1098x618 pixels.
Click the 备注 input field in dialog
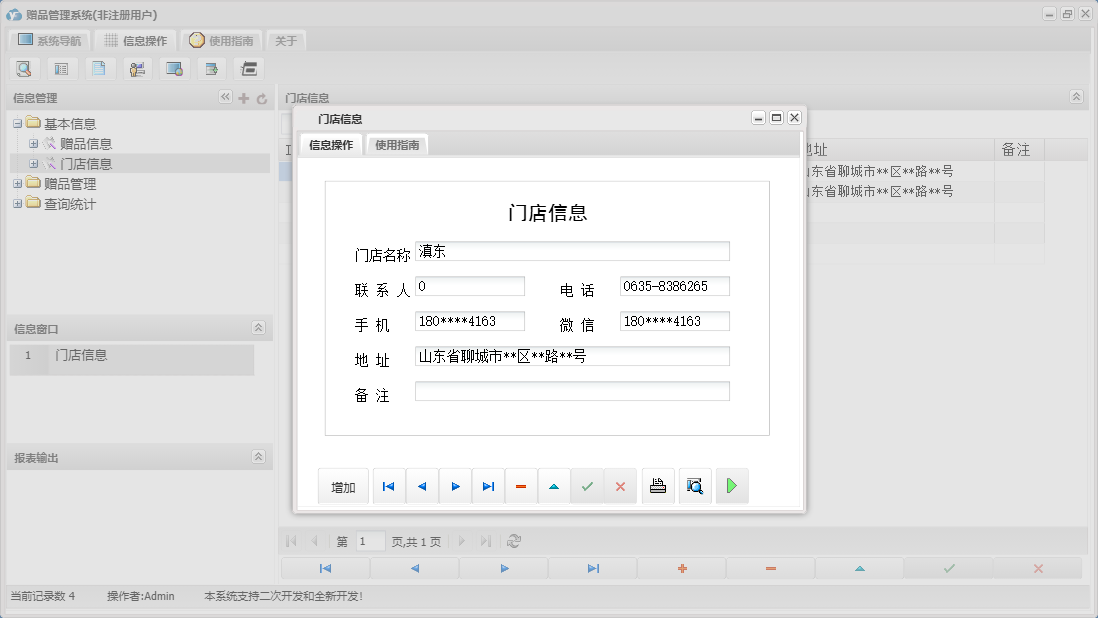(x=572, y=390)
